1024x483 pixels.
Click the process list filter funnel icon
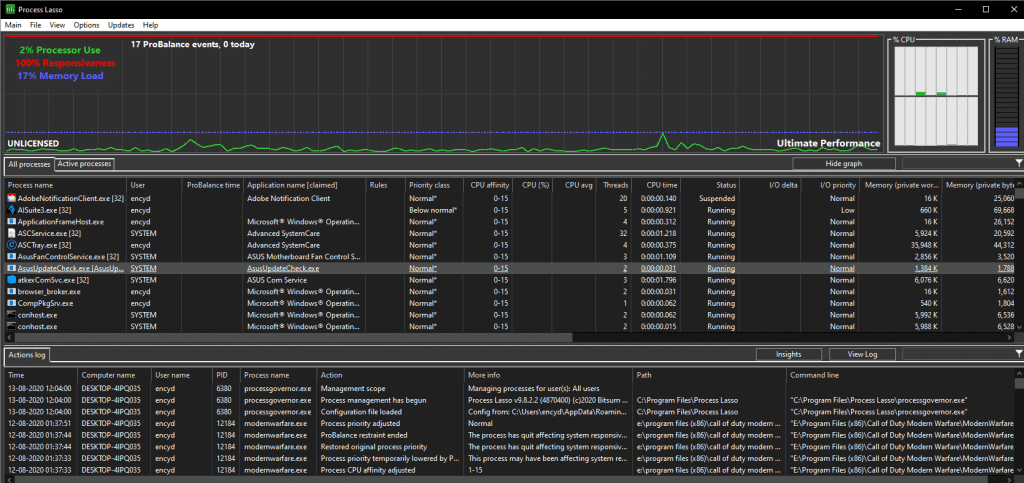(1019, 163)
